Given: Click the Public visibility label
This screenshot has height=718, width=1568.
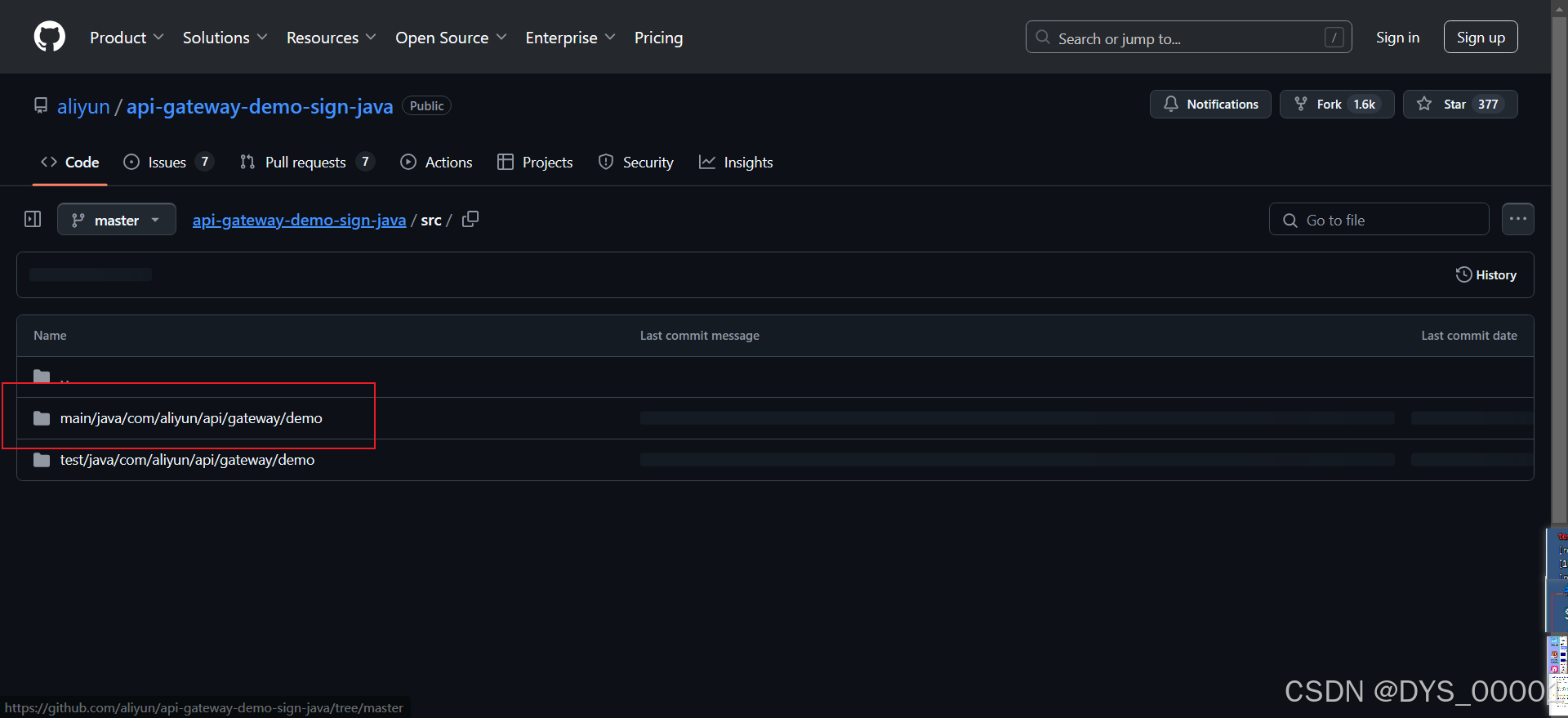Looking at the screenshot, I should 426,106.
